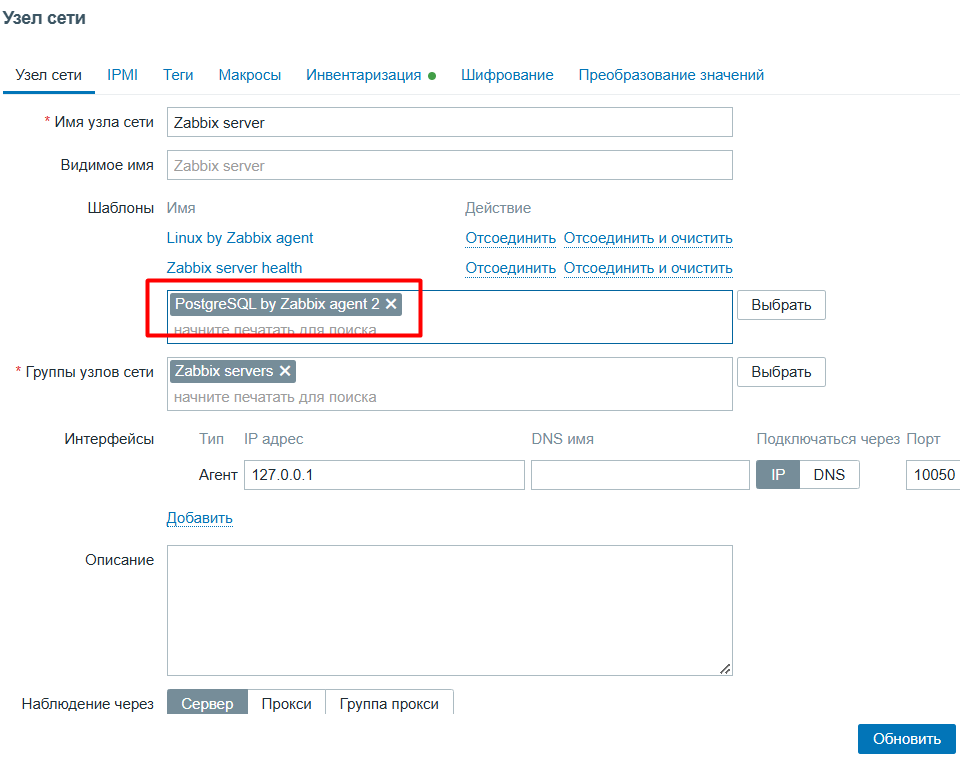The height and width of the screenshot is (762, 960).
Task: Open Преобразование значений tab
Action: click(x=671, y=75)
